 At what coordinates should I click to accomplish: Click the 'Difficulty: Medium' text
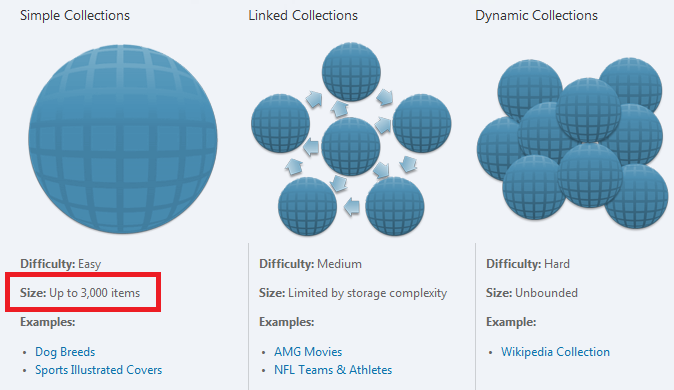(x=310, y=264)
